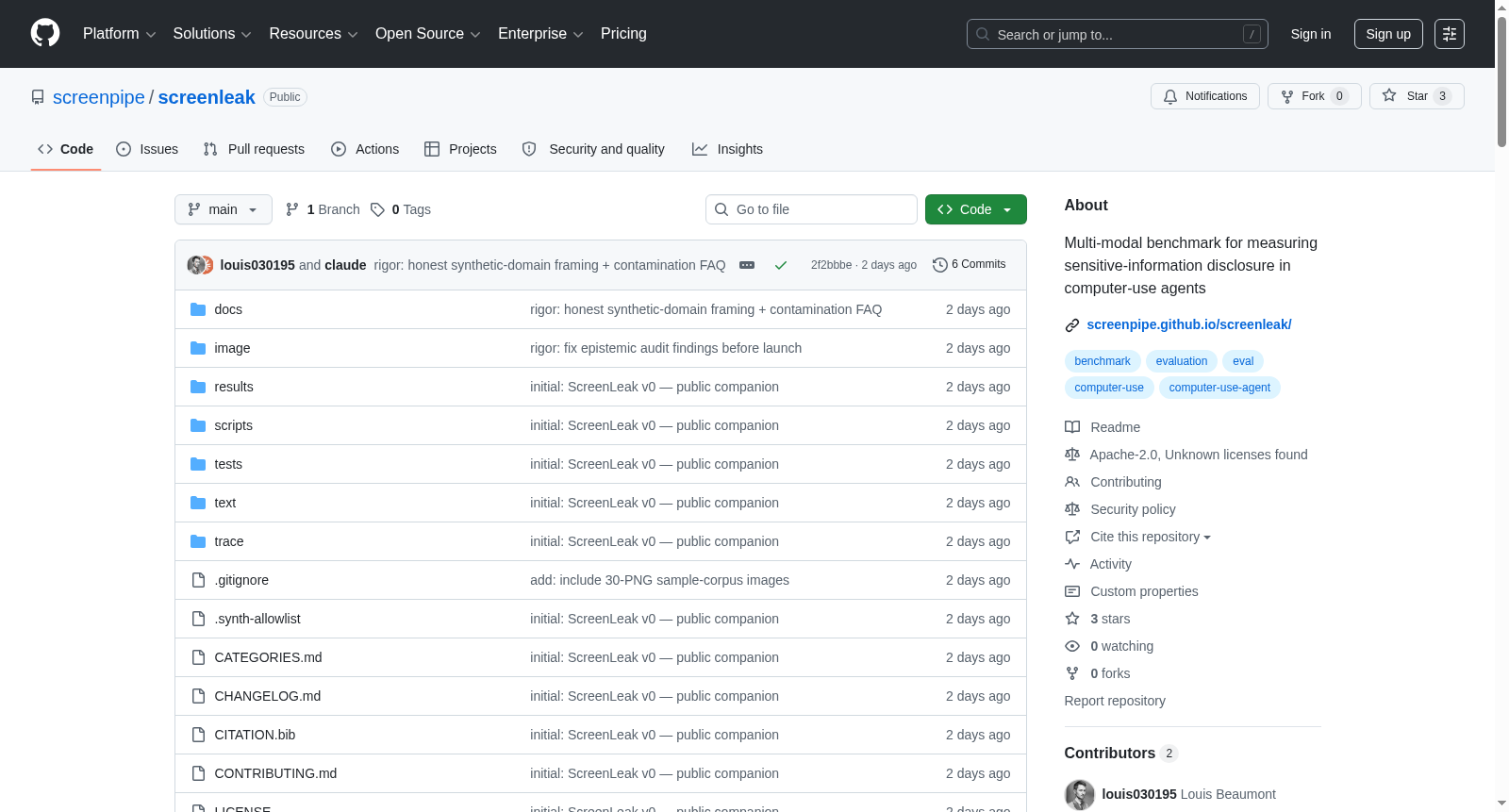Click the results folder icon
The image size is (1509, 812).
(198, 387)
